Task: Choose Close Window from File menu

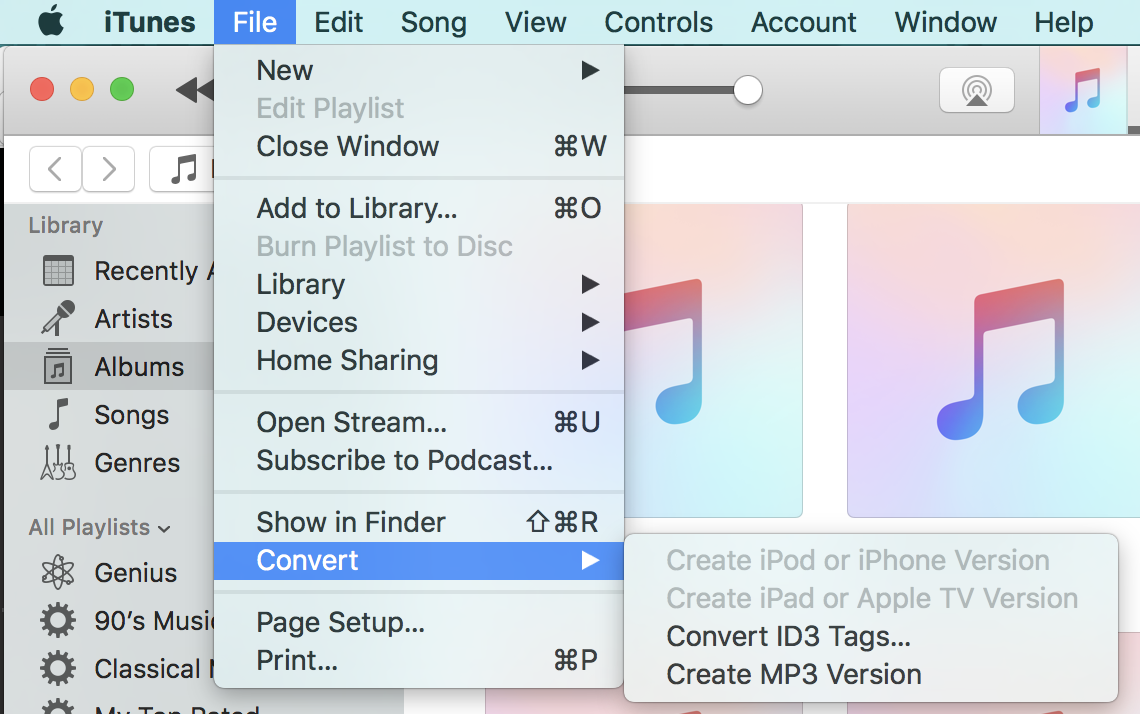Action: click(x=419, y=146)
